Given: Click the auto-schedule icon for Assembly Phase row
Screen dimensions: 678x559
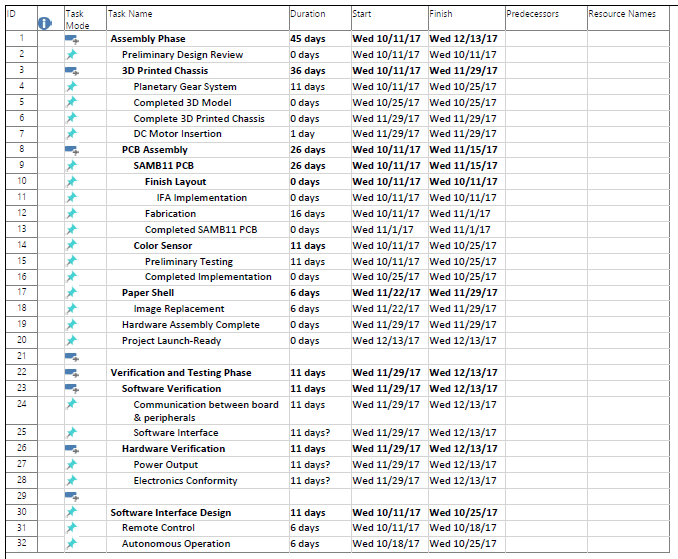Looking at the screenshot, I should click(x=72, y=39).
